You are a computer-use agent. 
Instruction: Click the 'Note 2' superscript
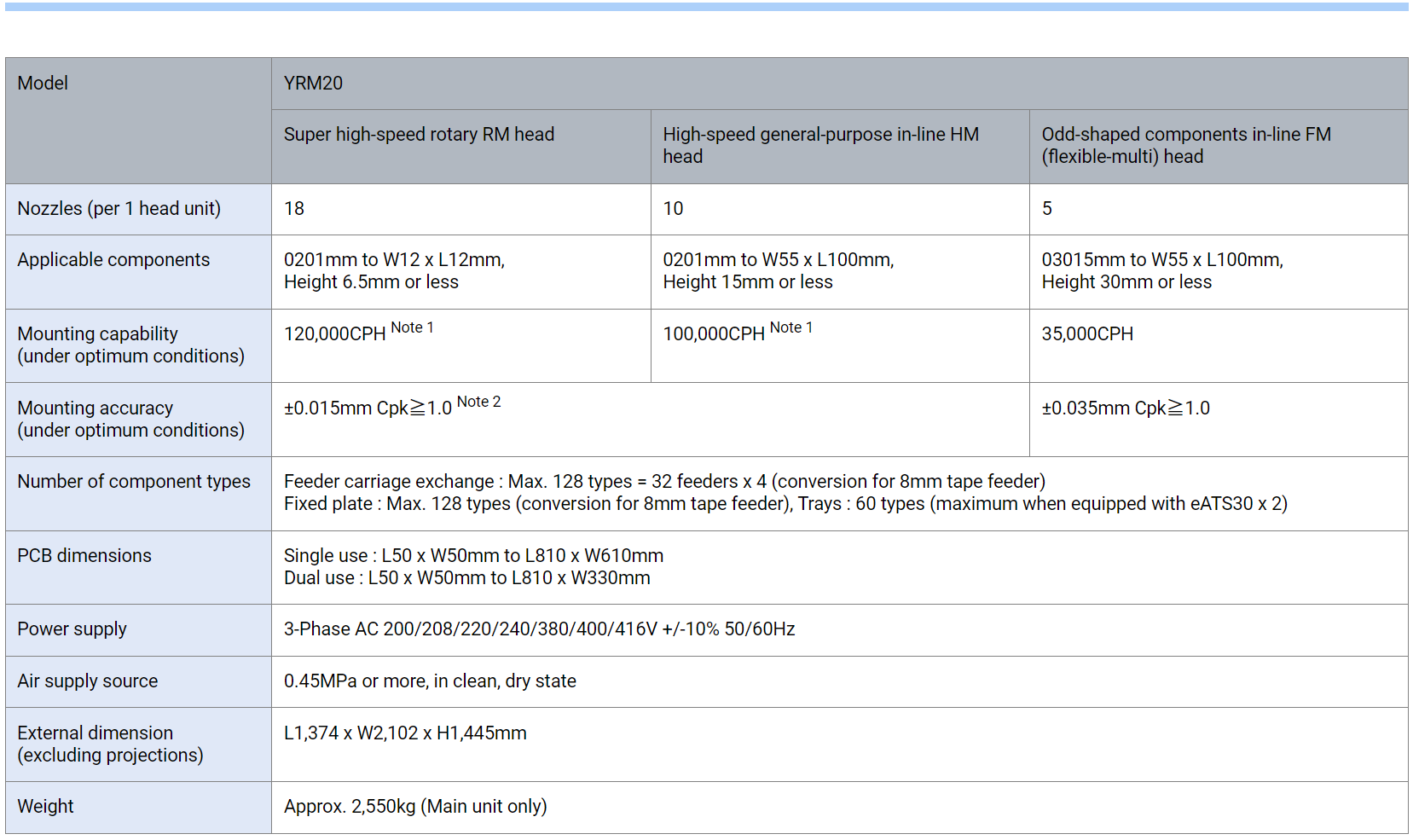(x=478, y=402)
